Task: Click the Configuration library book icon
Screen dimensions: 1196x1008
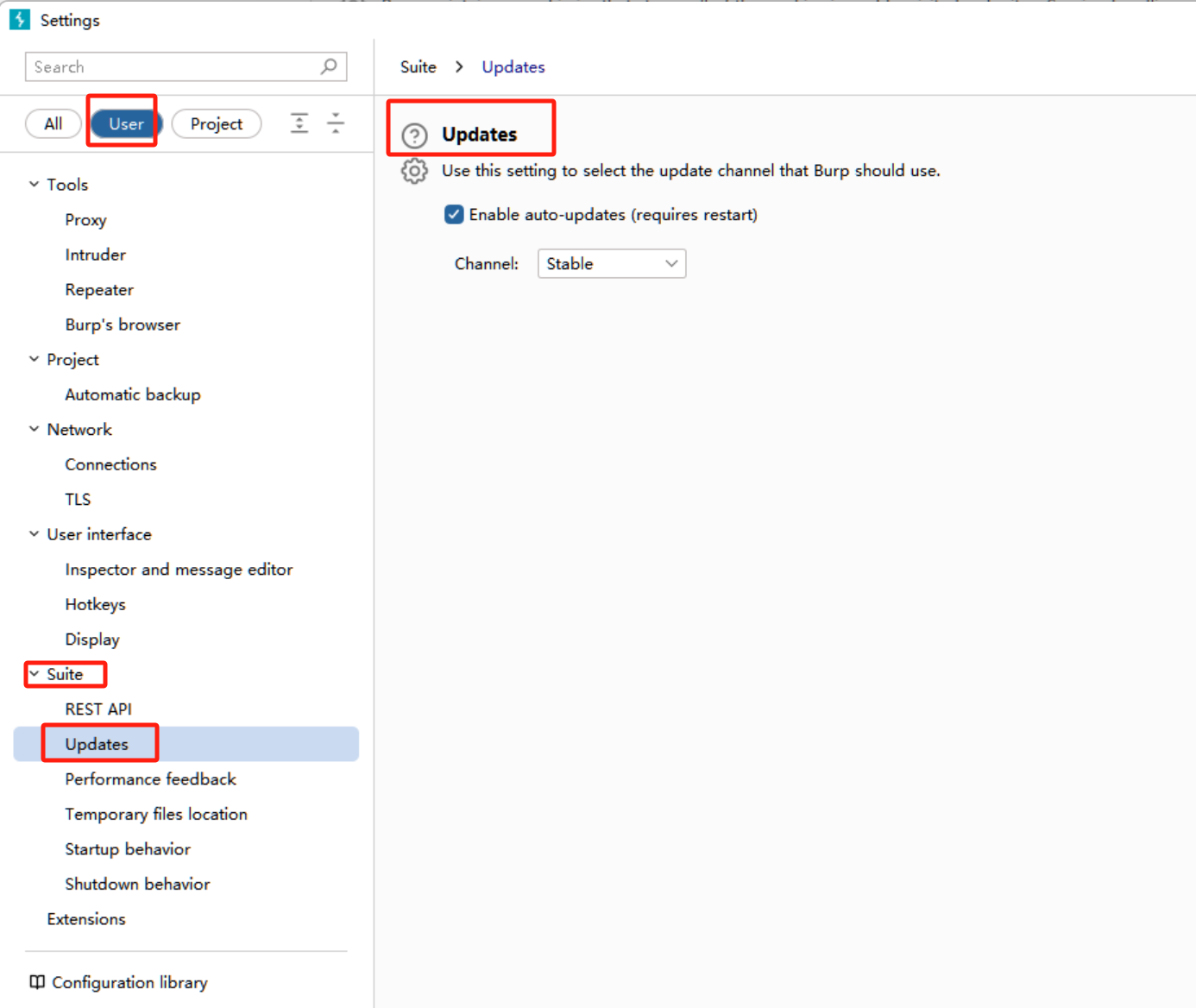Action: [37, 982]
